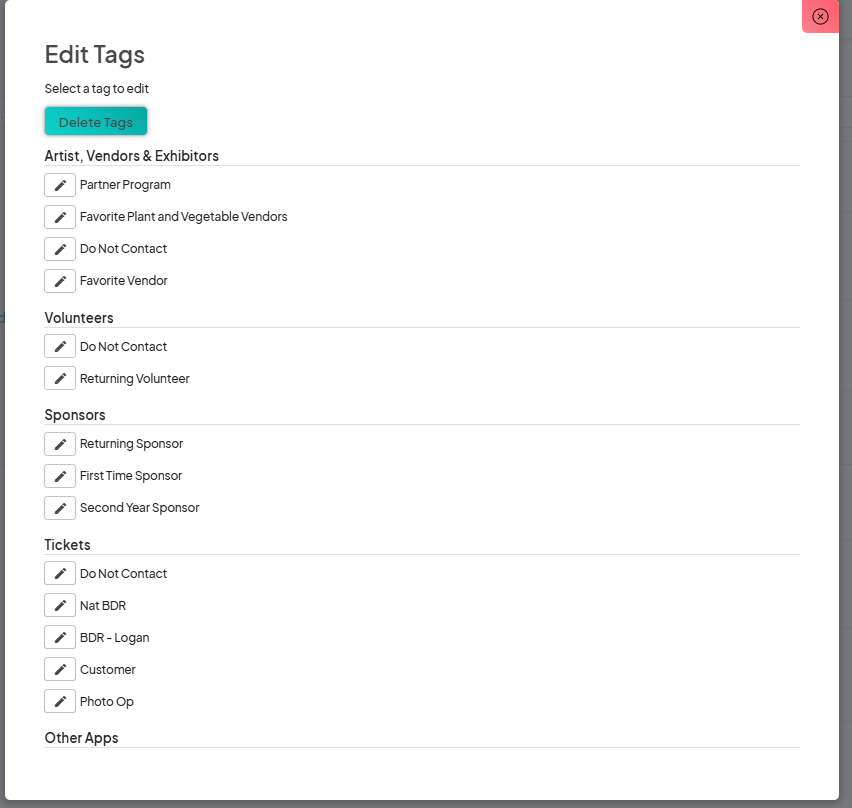Screen dimensions: 852x808
Task: Open the editor for Nat BDR tag
Action: pos(59,605)
